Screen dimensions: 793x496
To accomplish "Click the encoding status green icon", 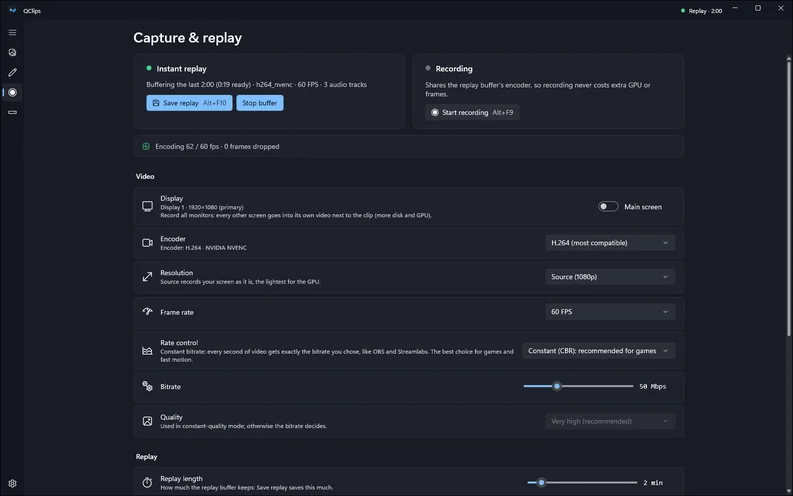I will 146,146.
